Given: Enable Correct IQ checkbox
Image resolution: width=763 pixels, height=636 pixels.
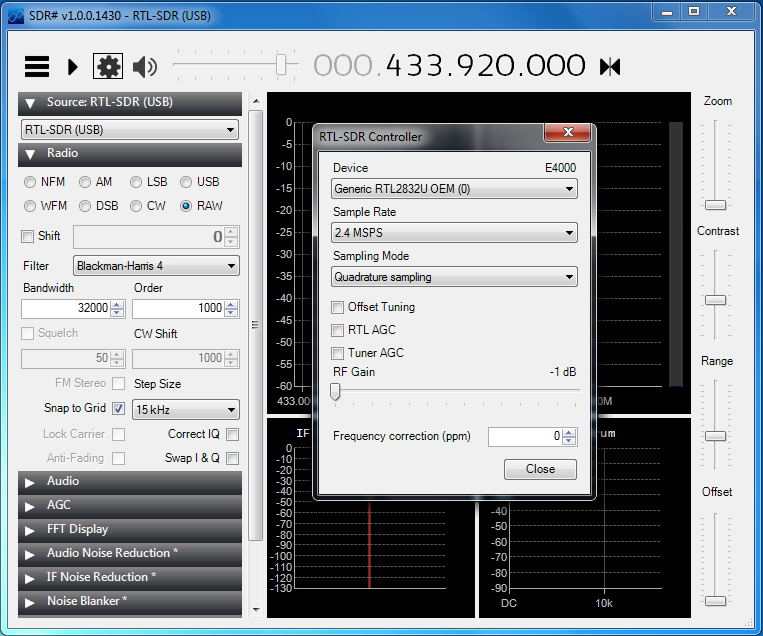Looking at the screenshot, I should pyautogui.click(x=233, y=434).
